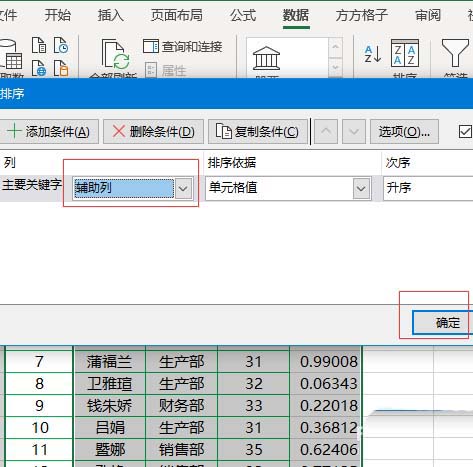Click the refresh all icon
This screenshot has width=473, height=467.
pos(115,54)
